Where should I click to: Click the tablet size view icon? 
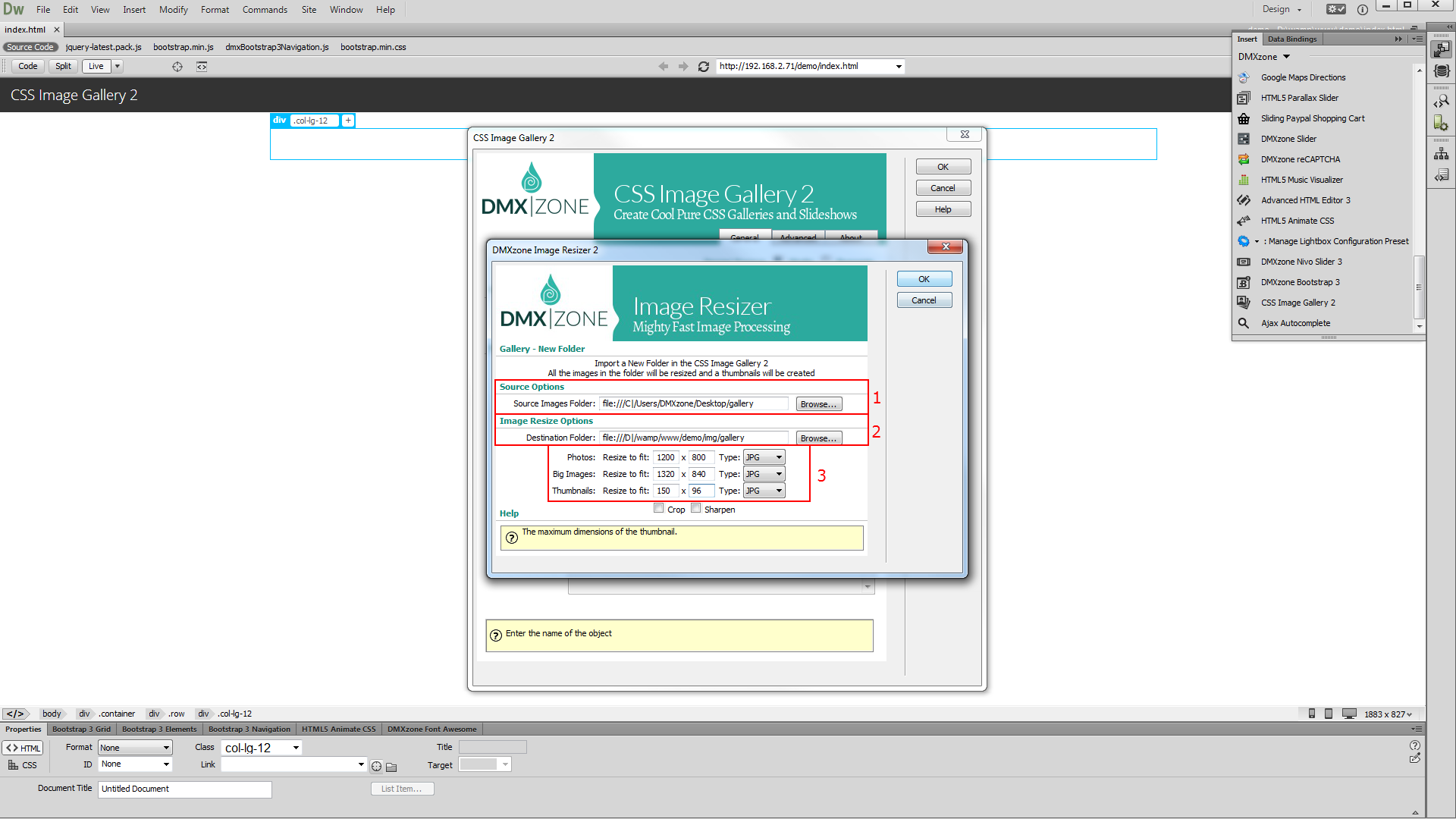coord(1329,714)
